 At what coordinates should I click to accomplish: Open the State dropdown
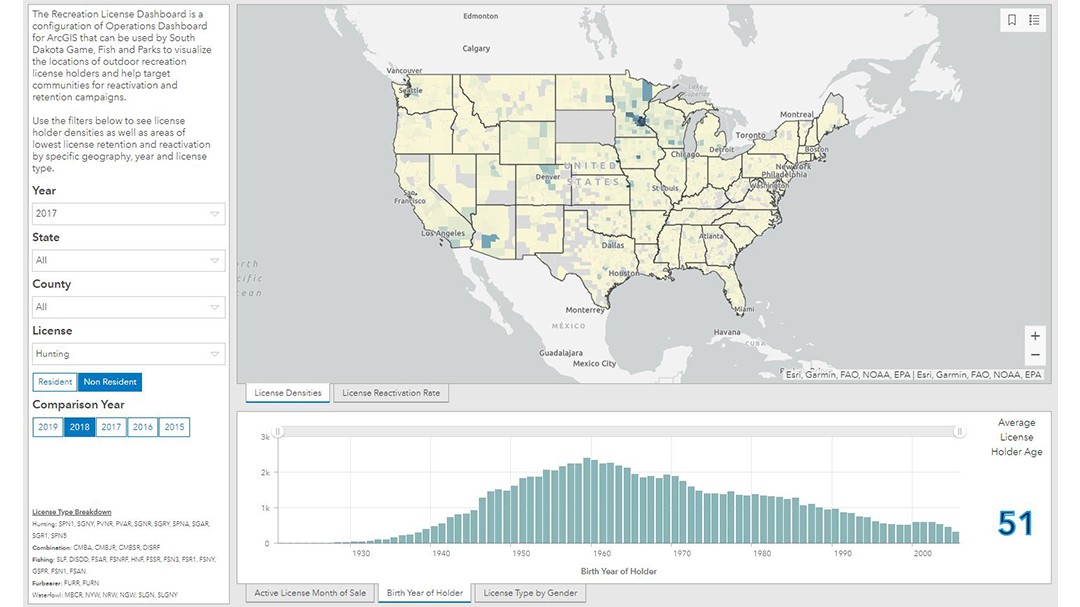128,260
